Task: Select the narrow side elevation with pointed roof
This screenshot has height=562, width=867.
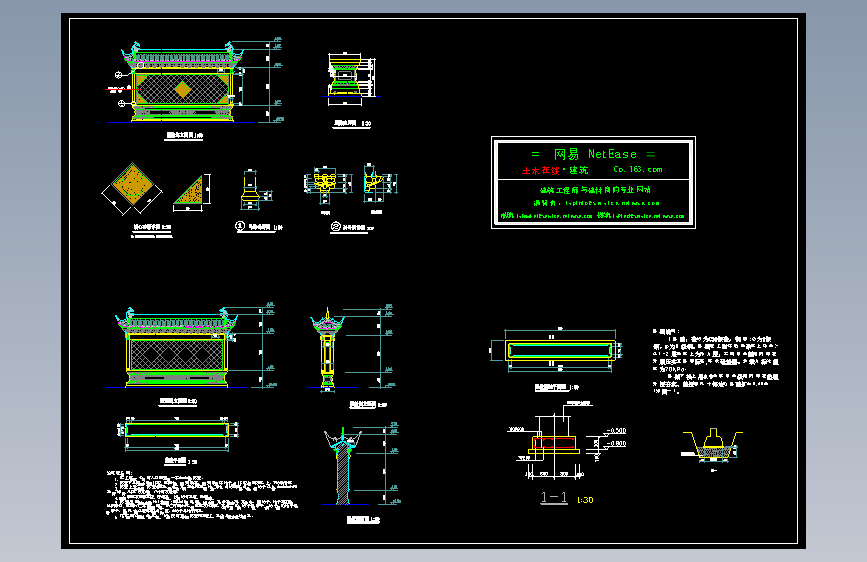Action: pos(328,349)
